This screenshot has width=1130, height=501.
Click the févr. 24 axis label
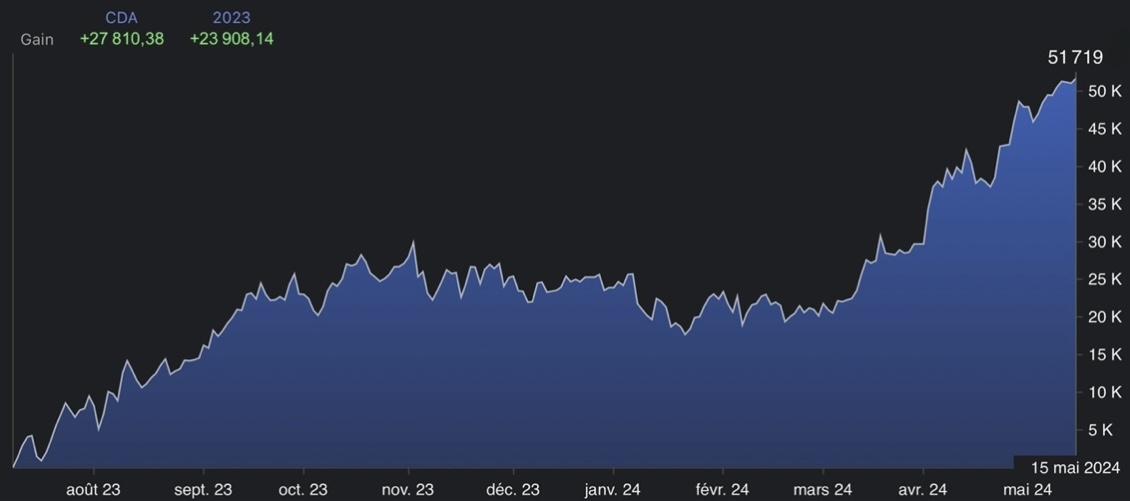coord(722,490)
